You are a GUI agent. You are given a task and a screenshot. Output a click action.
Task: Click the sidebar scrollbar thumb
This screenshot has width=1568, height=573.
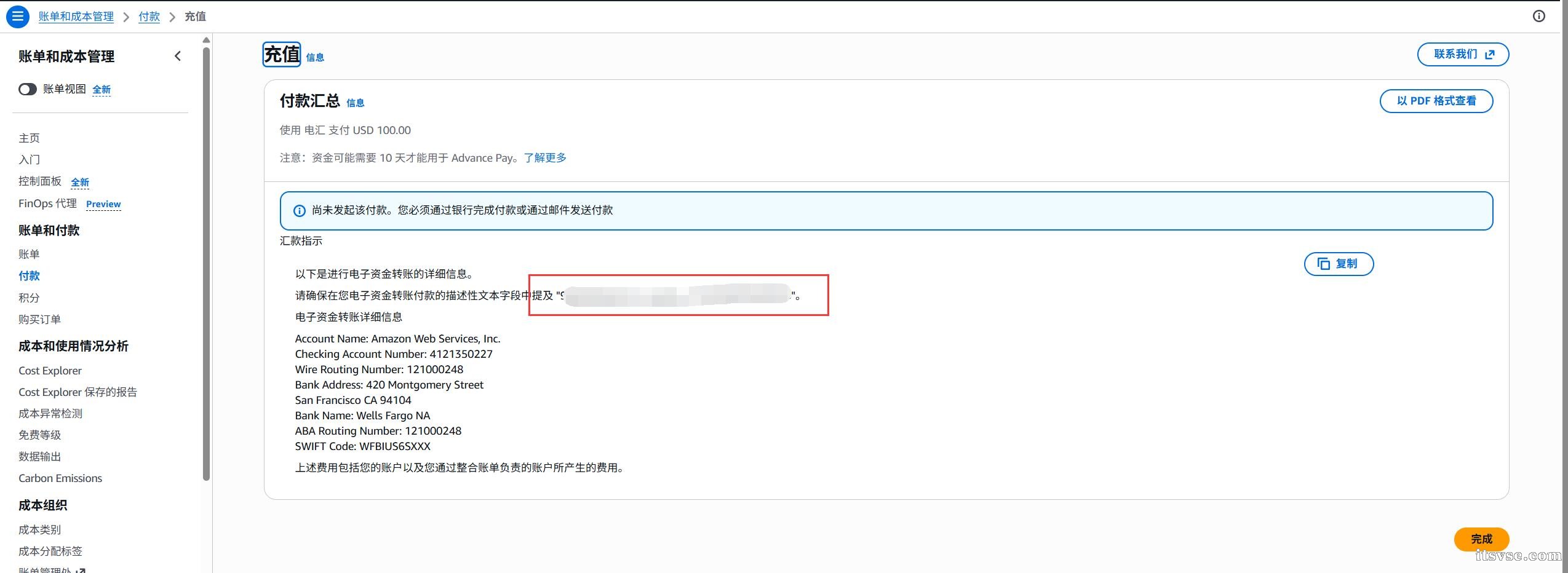207,264
